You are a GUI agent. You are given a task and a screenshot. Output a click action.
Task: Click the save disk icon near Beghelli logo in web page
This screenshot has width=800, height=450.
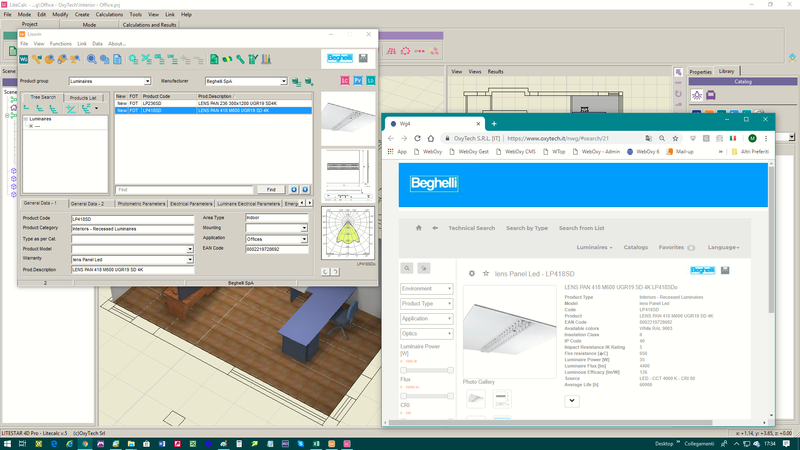pos(725,270)
